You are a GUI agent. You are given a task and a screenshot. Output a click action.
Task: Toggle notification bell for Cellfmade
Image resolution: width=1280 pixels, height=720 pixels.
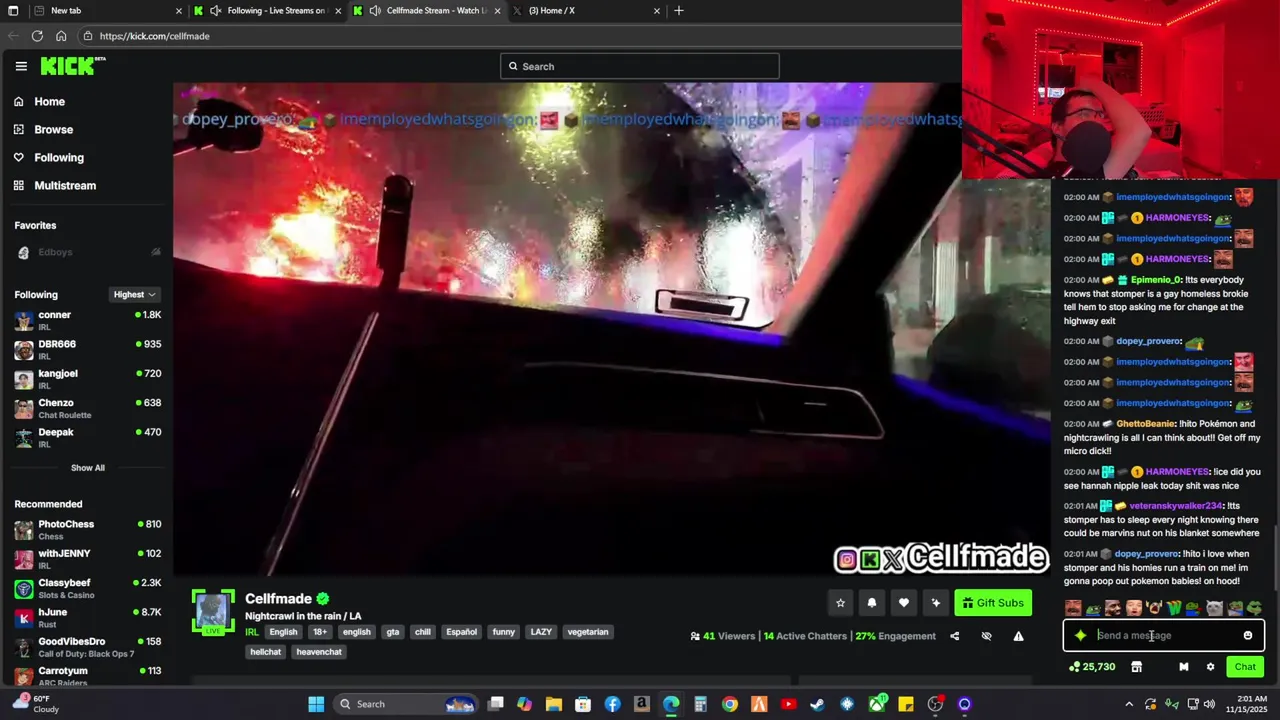tap(872, 603)
